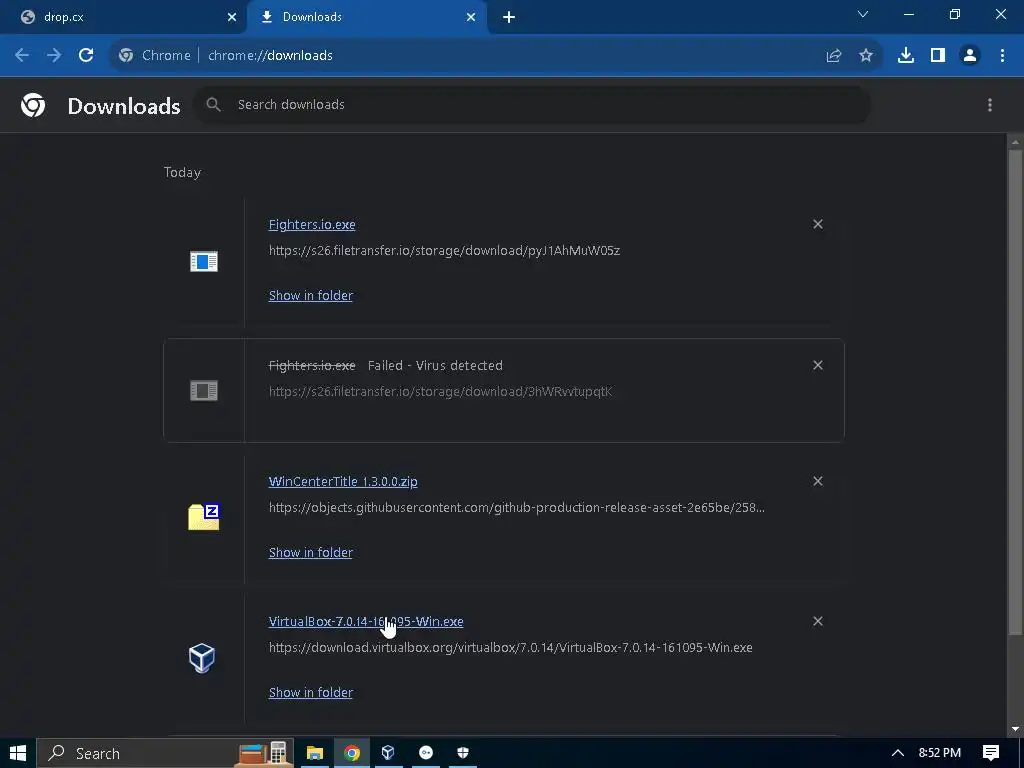Open the notification center icon
Viewport: 1024px width, 768px height.
point(991,753)
